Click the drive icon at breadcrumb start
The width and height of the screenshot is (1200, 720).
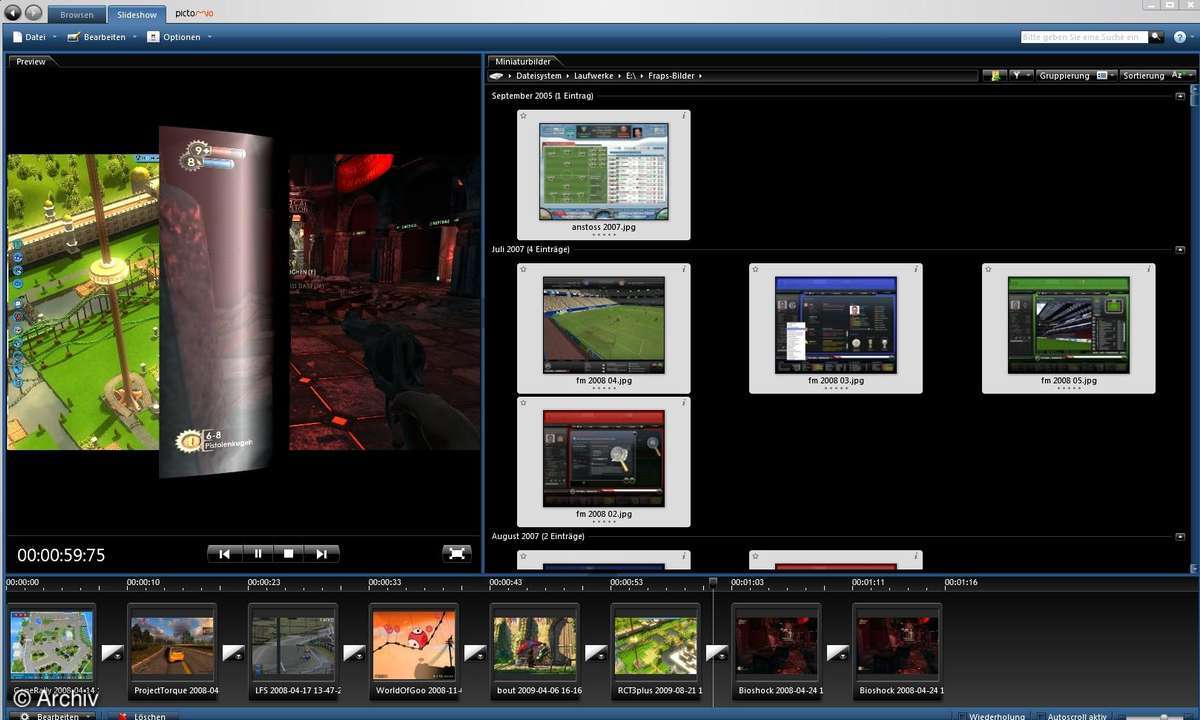coord(497,76)
